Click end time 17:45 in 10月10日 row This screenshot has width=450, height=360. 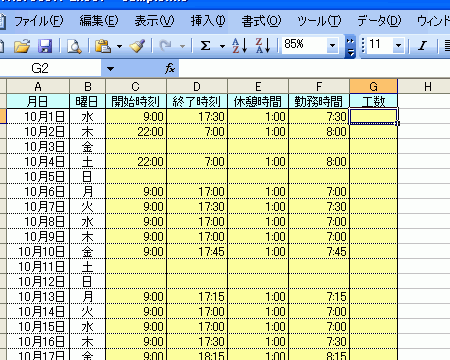click(x=197, y=251)
